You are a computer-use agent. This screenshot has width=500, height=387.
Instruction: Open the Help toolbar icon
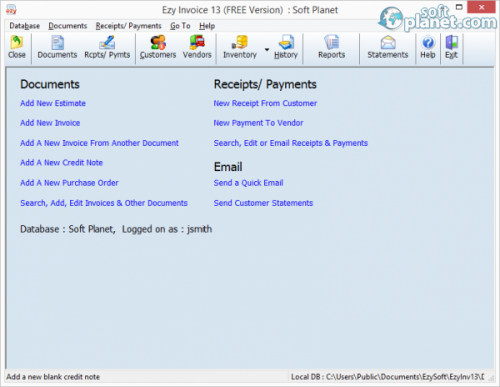(428, 48)
